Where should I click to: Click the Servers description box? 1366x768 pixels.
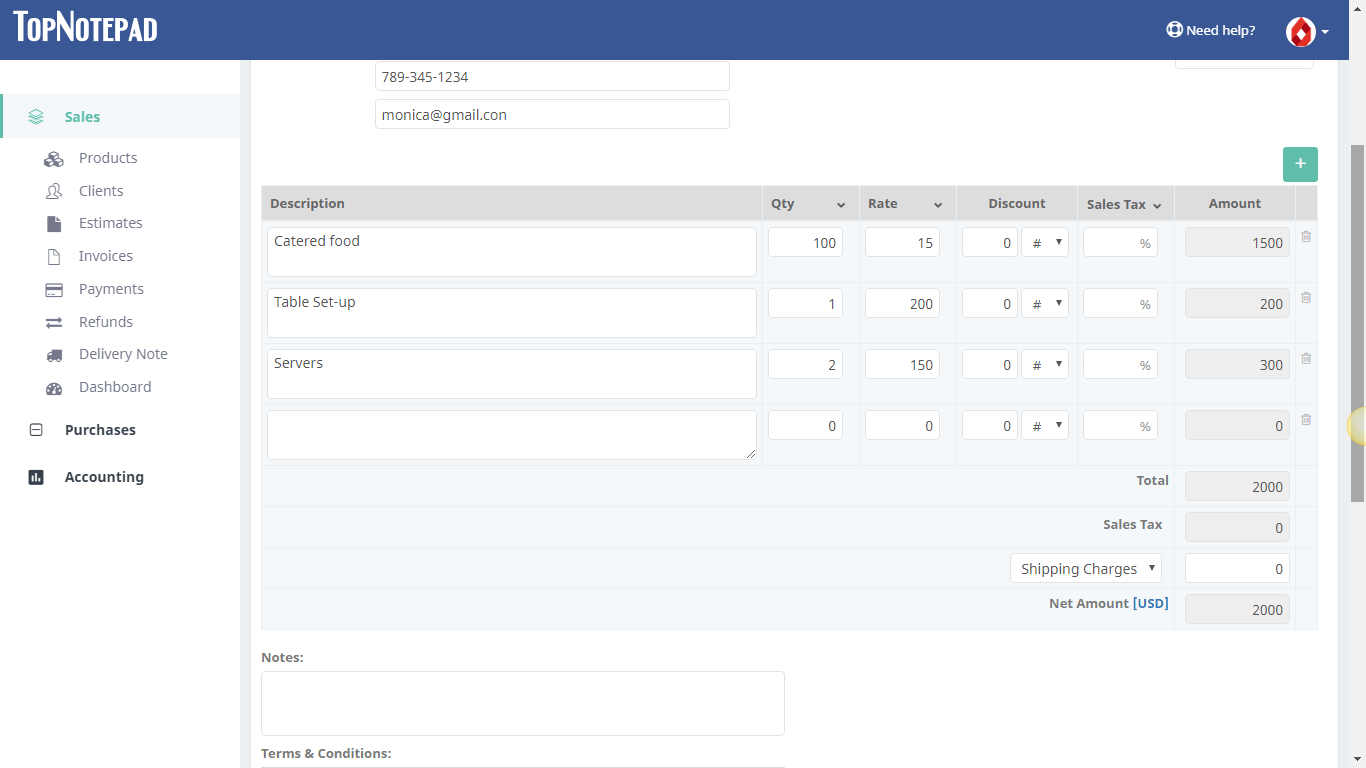pyautogui.click(x=512, y=374)
